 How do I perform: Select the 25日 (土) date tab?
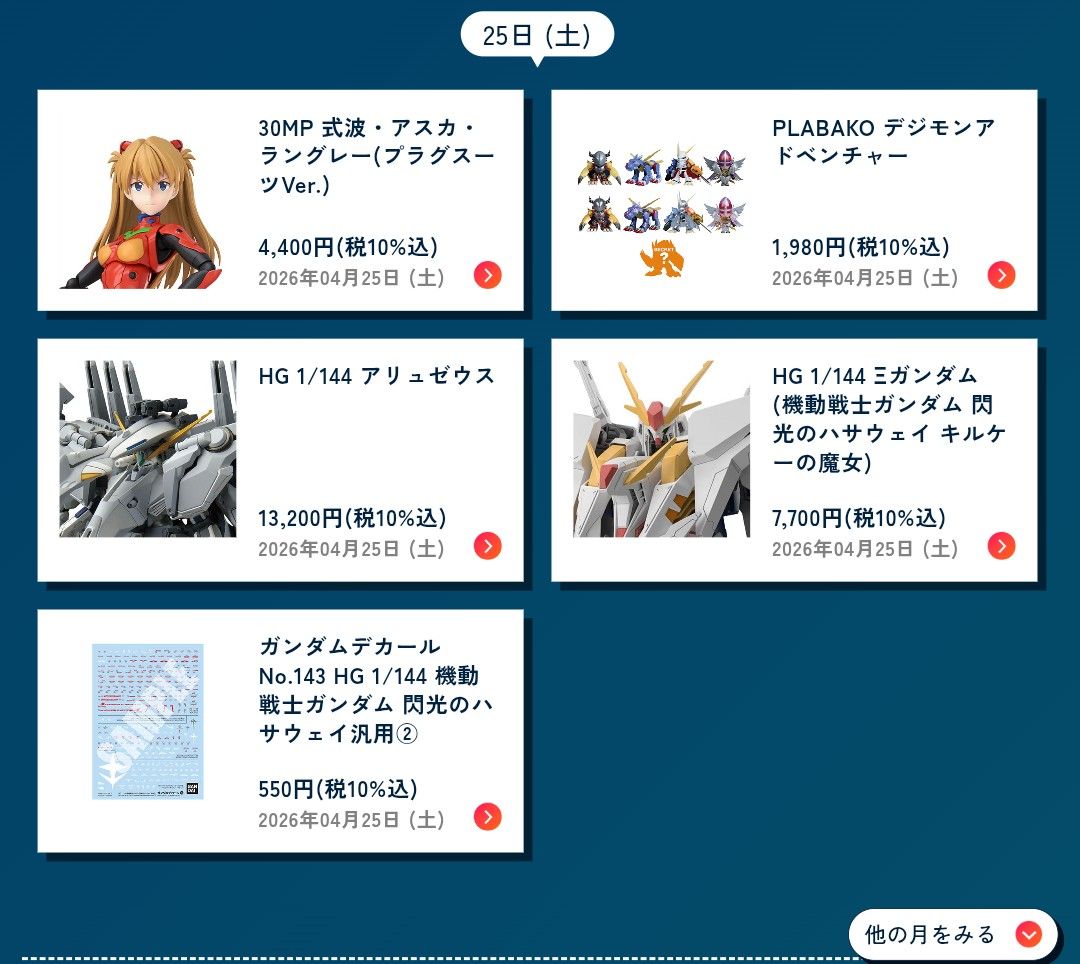[x=537, y=35]
